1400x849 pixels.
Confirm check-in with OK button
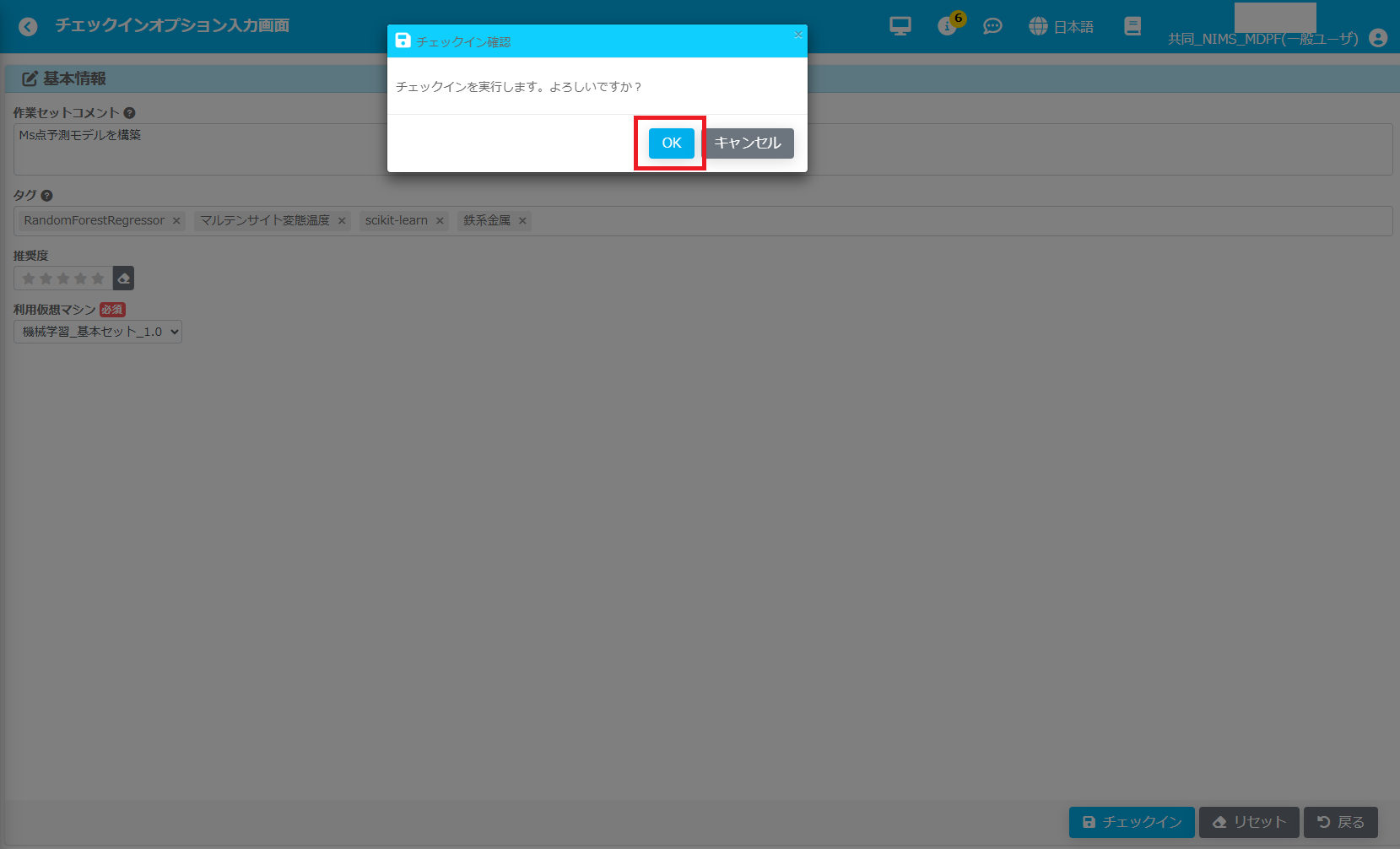click(671, 143)
